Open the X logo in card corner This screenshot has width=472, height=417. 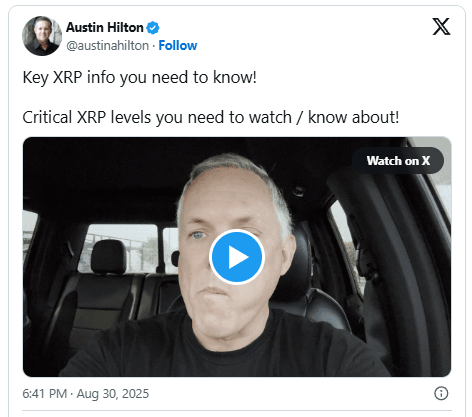[441, 27]
